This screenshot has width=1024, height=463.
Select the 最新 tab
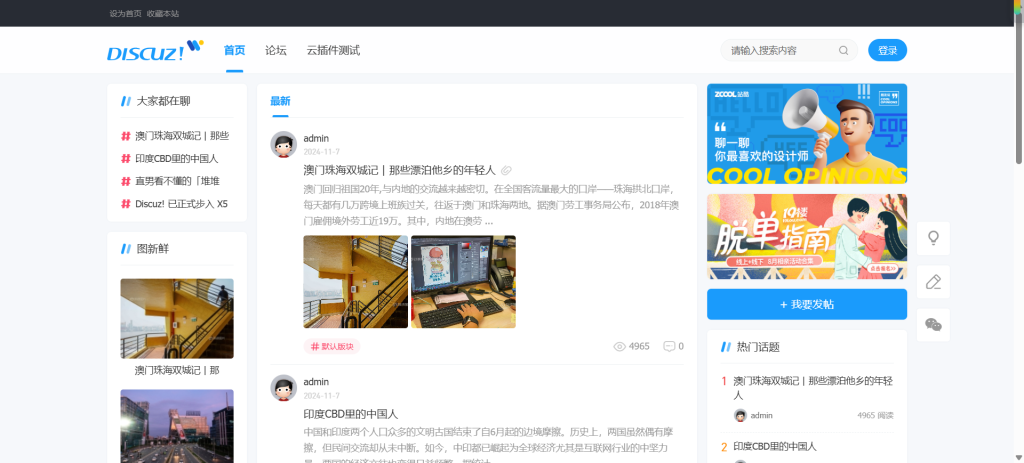(280, 101)
